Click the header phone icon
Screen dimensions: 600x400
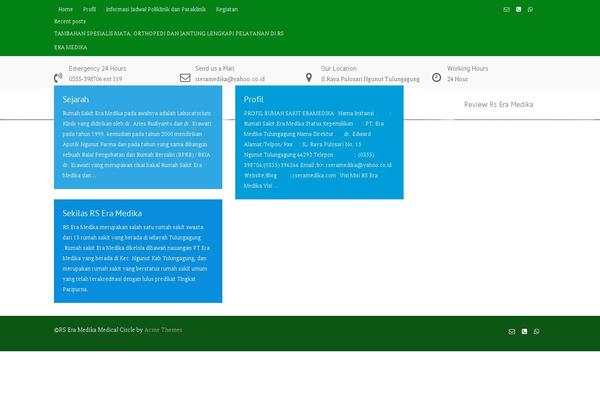(x=518, y=10)
